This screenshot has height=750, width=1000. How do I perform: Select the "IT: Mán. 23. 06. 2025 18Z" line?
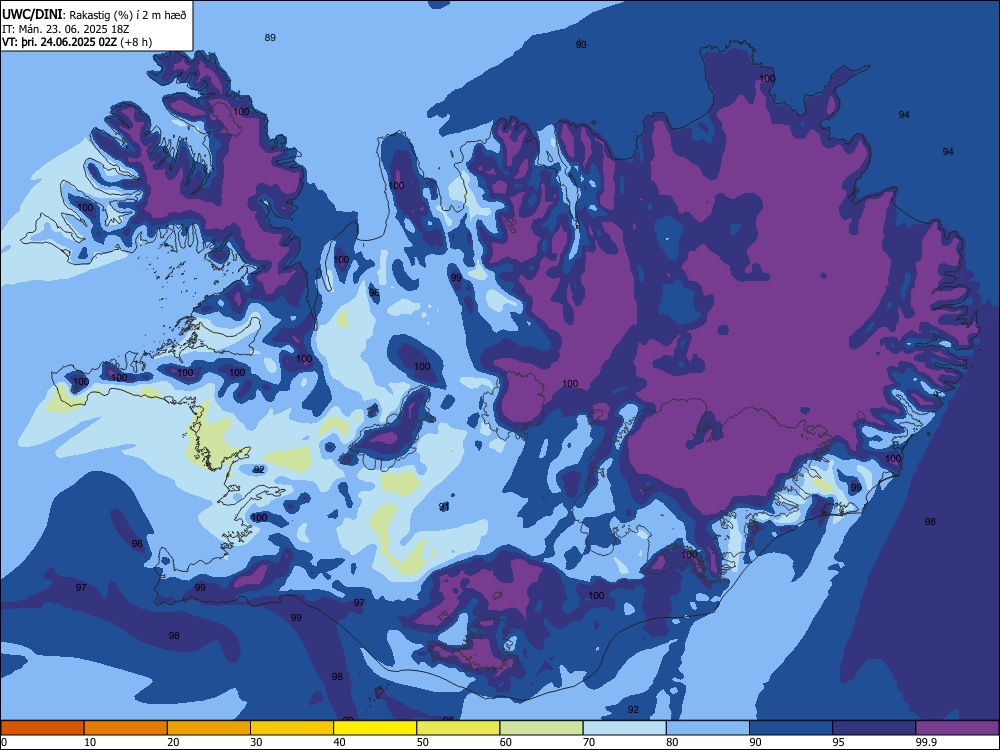(64, 29)
